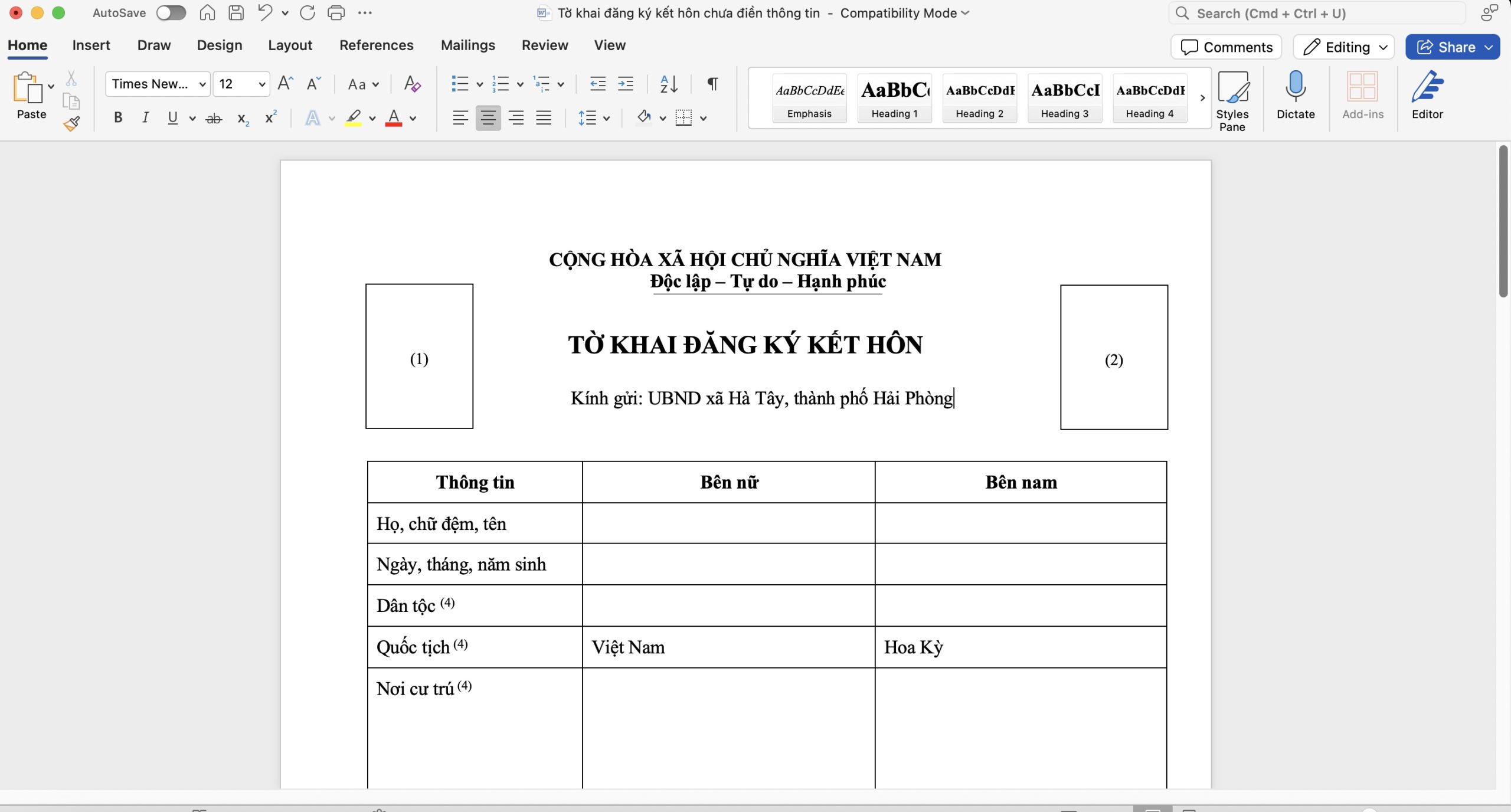Apply red font color
The image size is (1511, 812).
point(394,118)
